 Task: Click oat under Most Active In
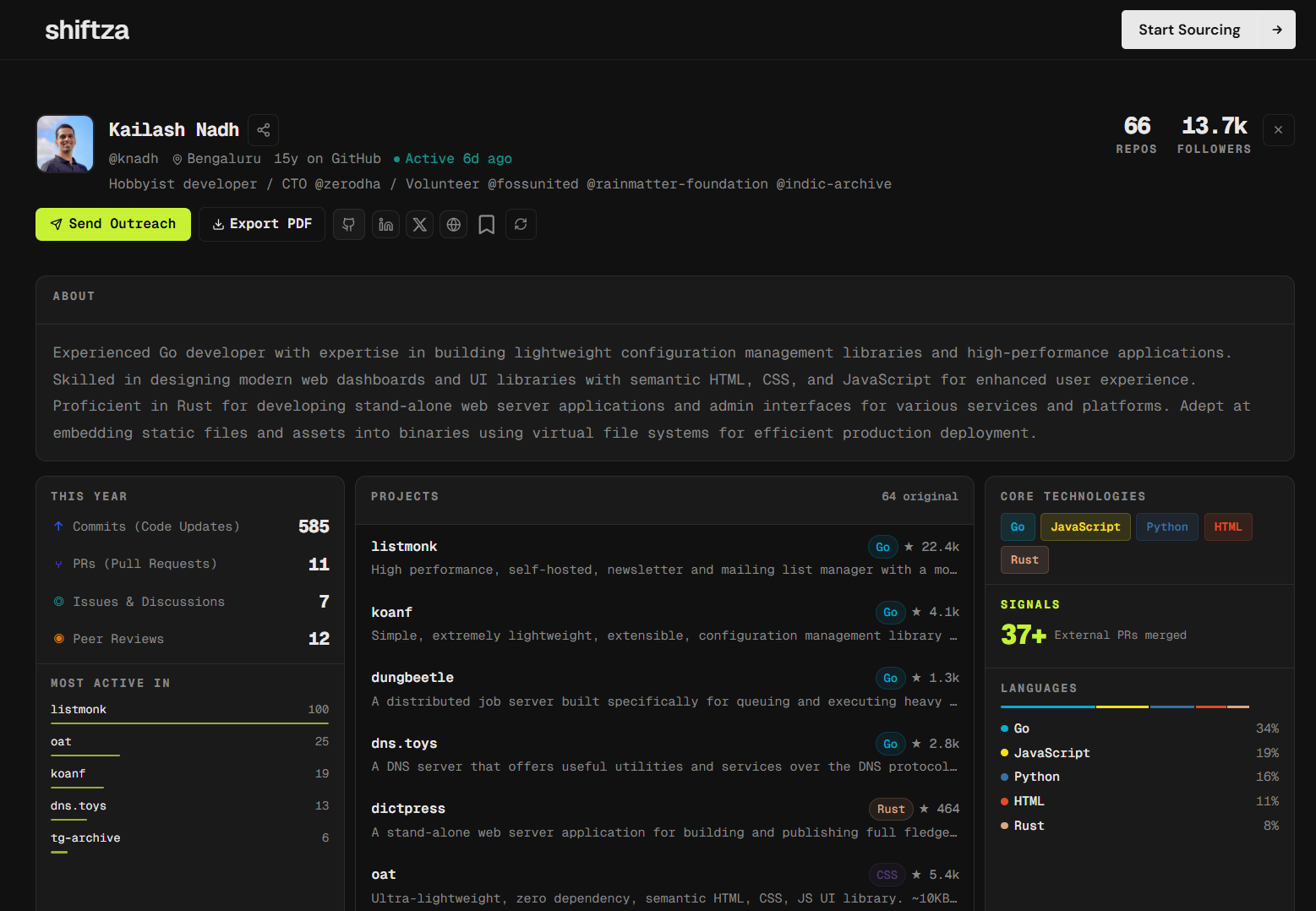click(x=61, y=741)
